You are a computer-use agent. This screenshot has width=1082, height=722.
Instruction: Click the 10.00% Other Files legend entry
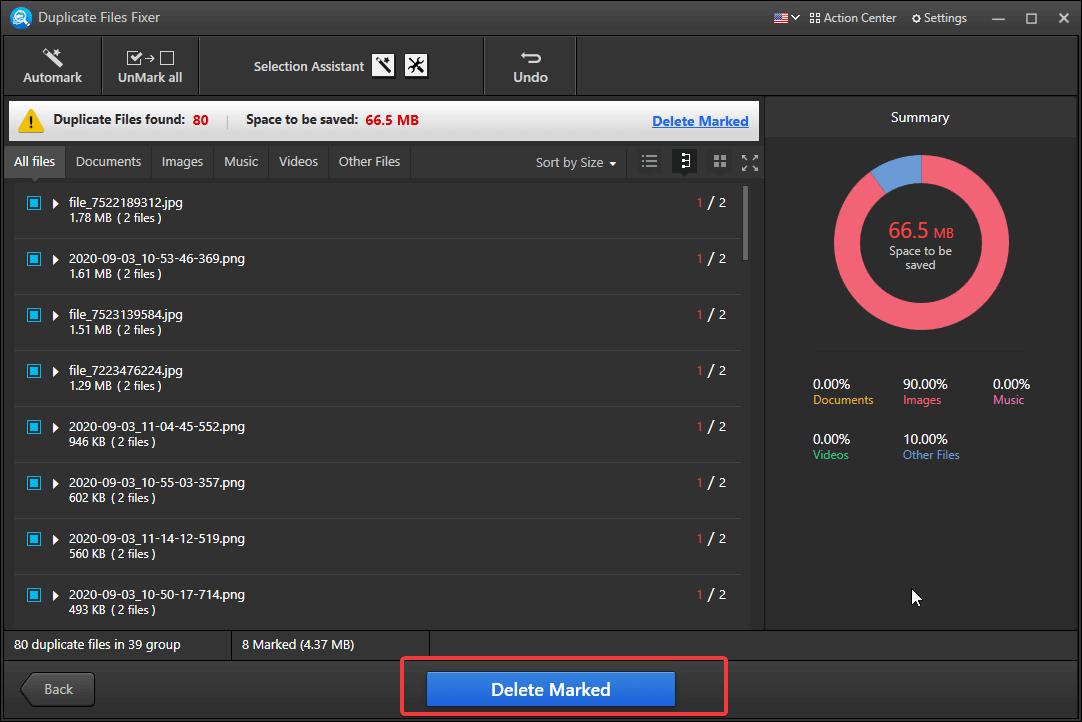[931, 447]
